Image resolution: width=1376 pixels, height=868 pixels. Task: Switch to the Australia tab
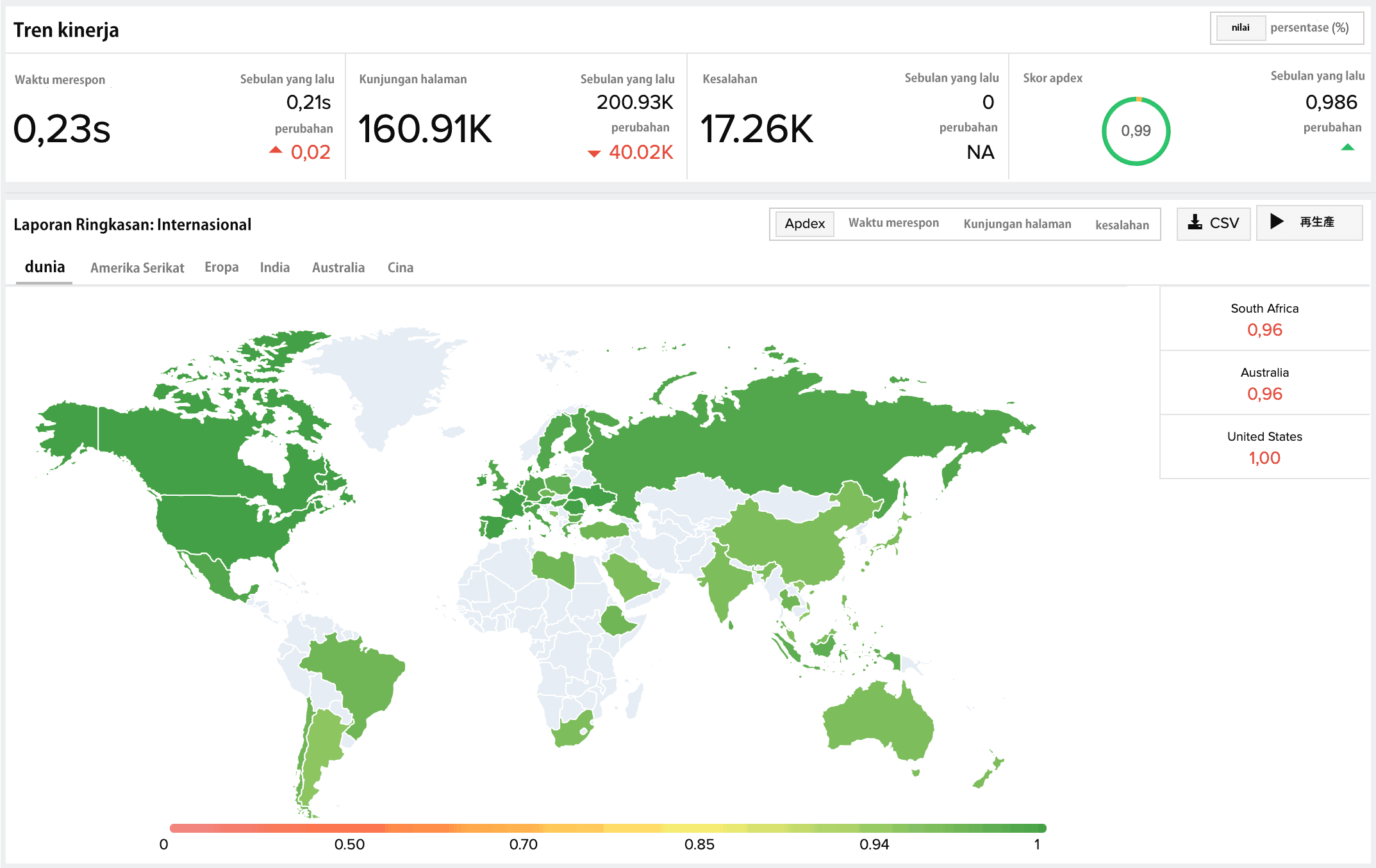337,267
